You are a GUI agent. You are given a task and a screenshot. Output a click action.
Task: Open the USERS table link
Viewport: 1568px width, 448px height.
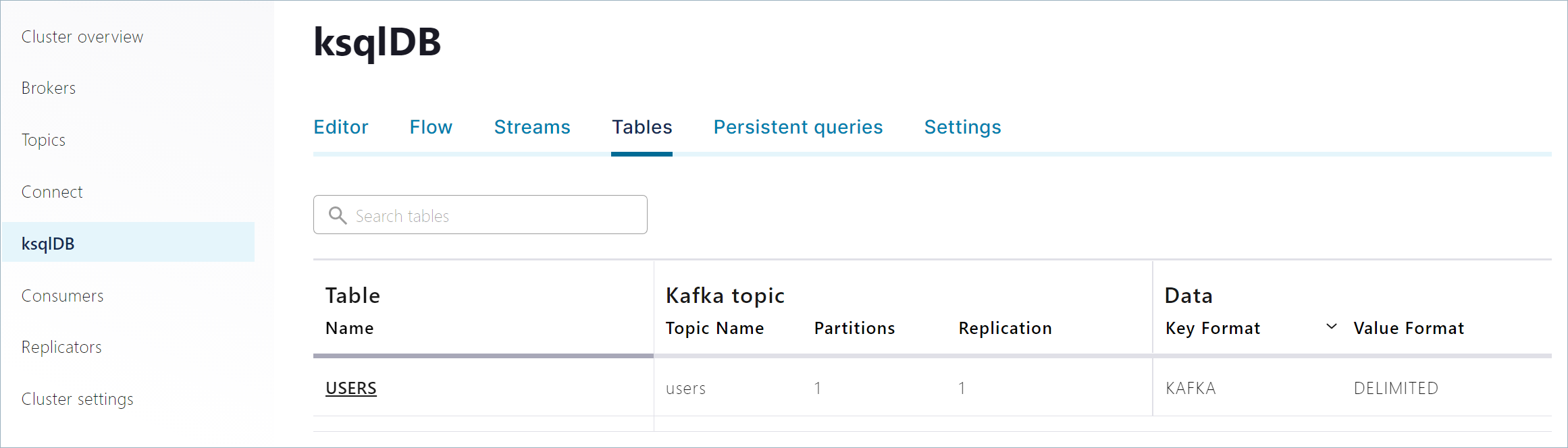(350, 388)
